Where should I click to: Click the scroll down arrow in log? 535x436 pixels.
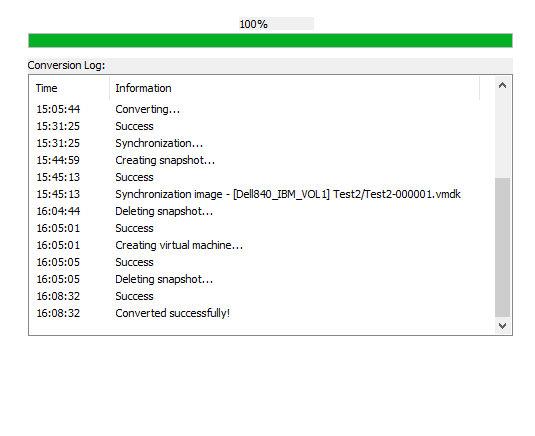502,326
